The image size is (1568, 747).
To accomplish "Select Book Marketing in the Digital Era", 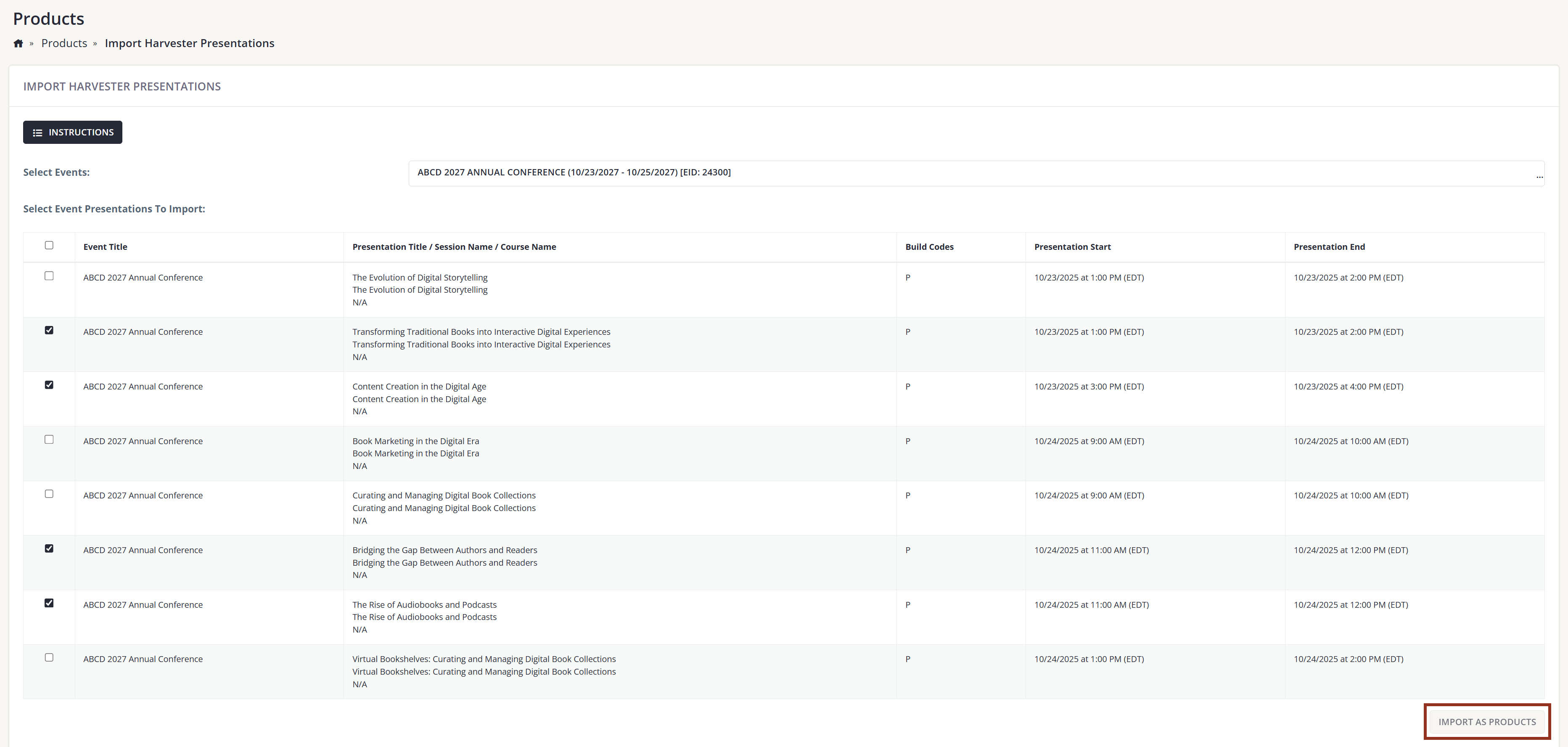I will tap(49, 439).
